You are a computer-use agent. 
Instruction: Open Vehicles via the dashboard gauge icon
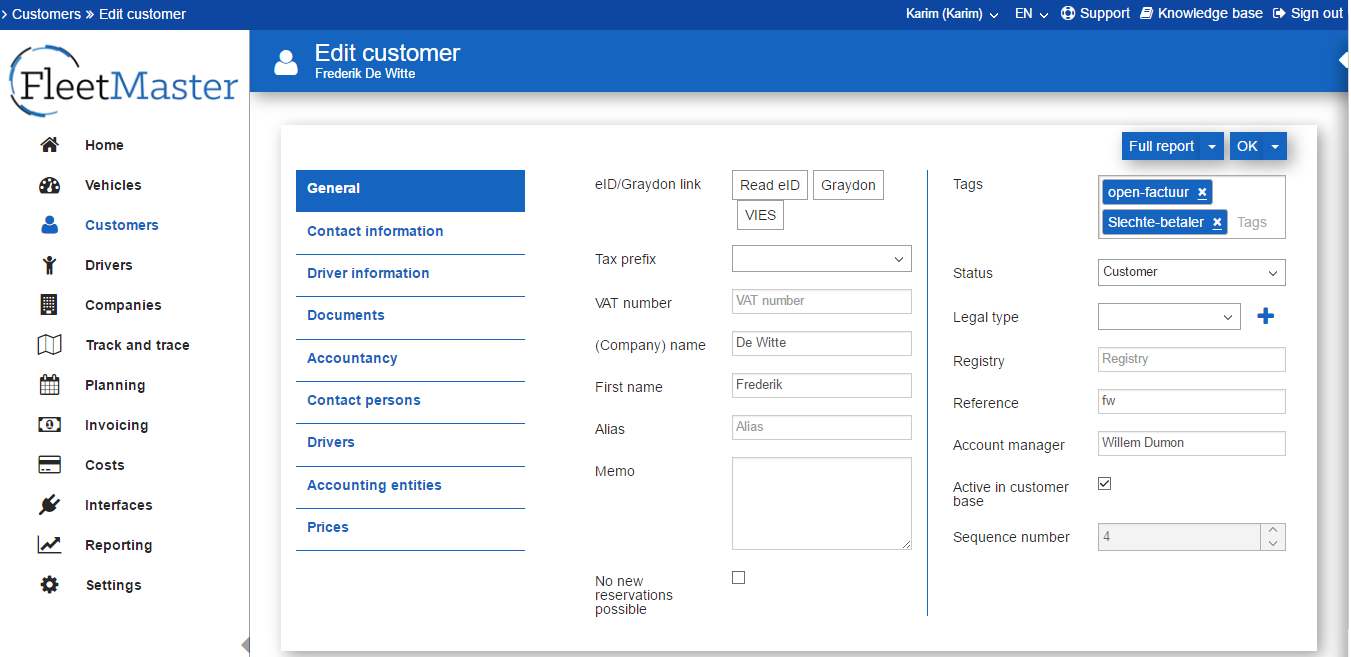point(49,185)
